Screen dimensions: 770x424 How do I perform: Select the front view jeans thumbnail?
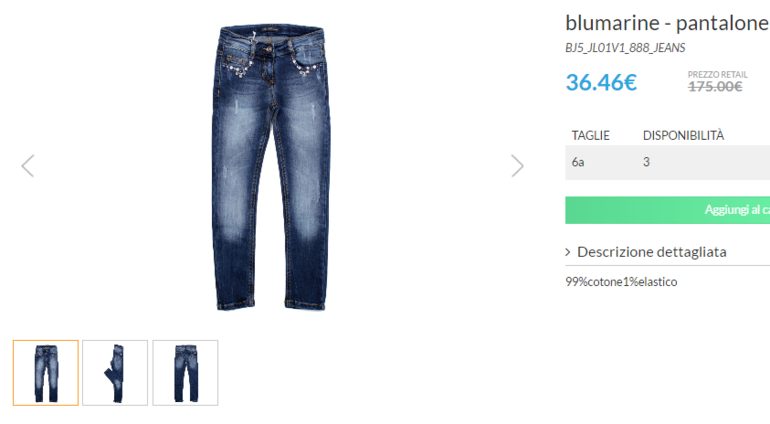click(x=46, y=372)
